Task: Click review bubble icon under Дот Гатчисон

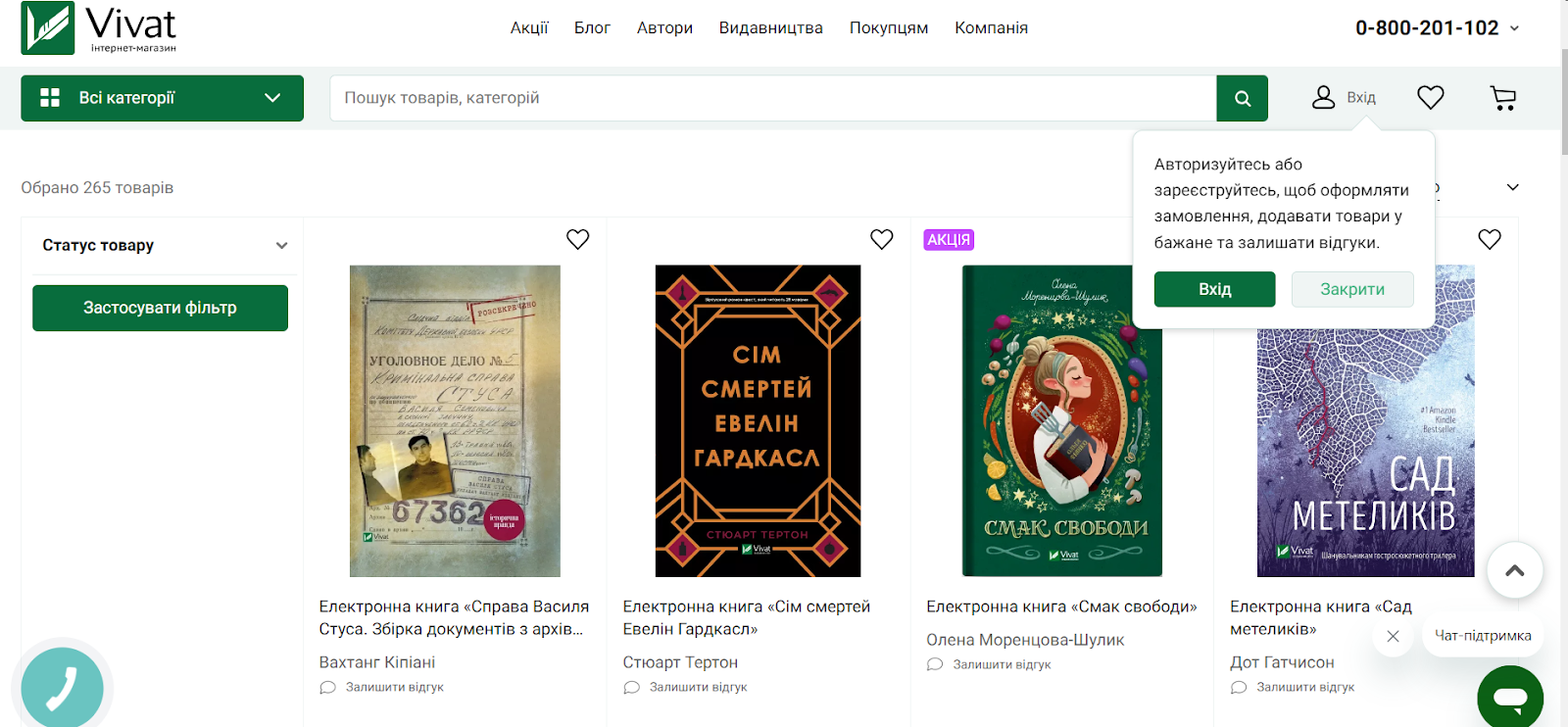Action: [1239, 688]
